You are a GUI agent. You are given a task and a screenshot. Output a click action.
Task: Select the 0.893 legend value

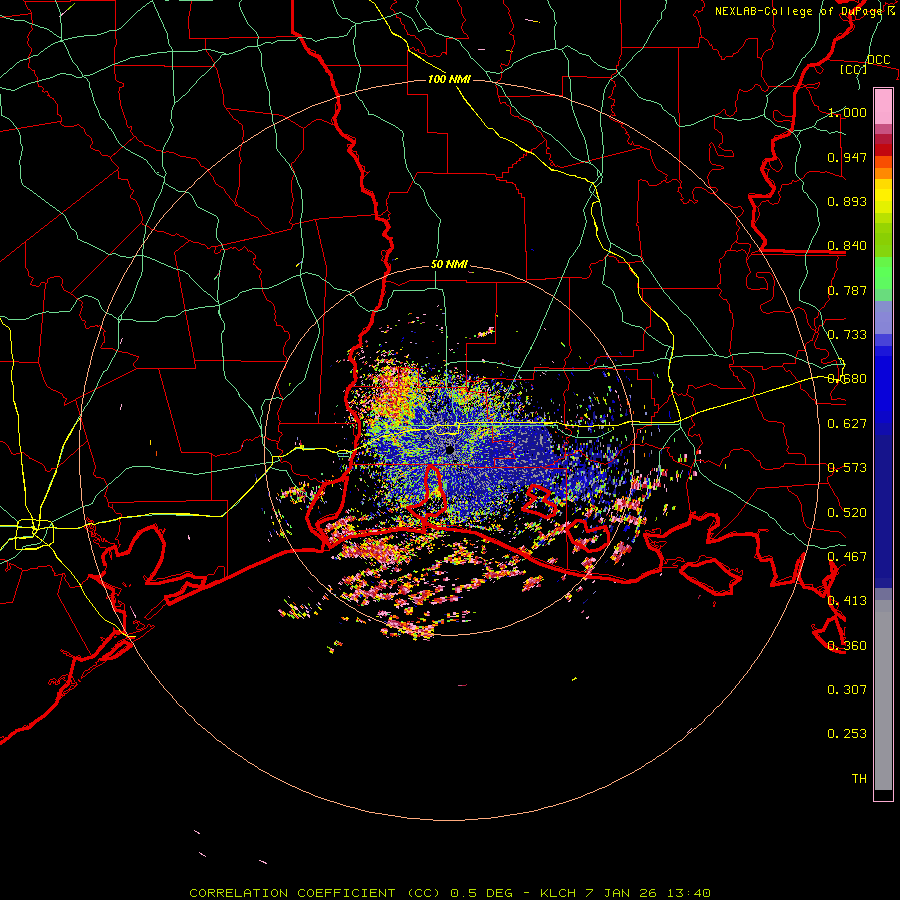point(847,201)
